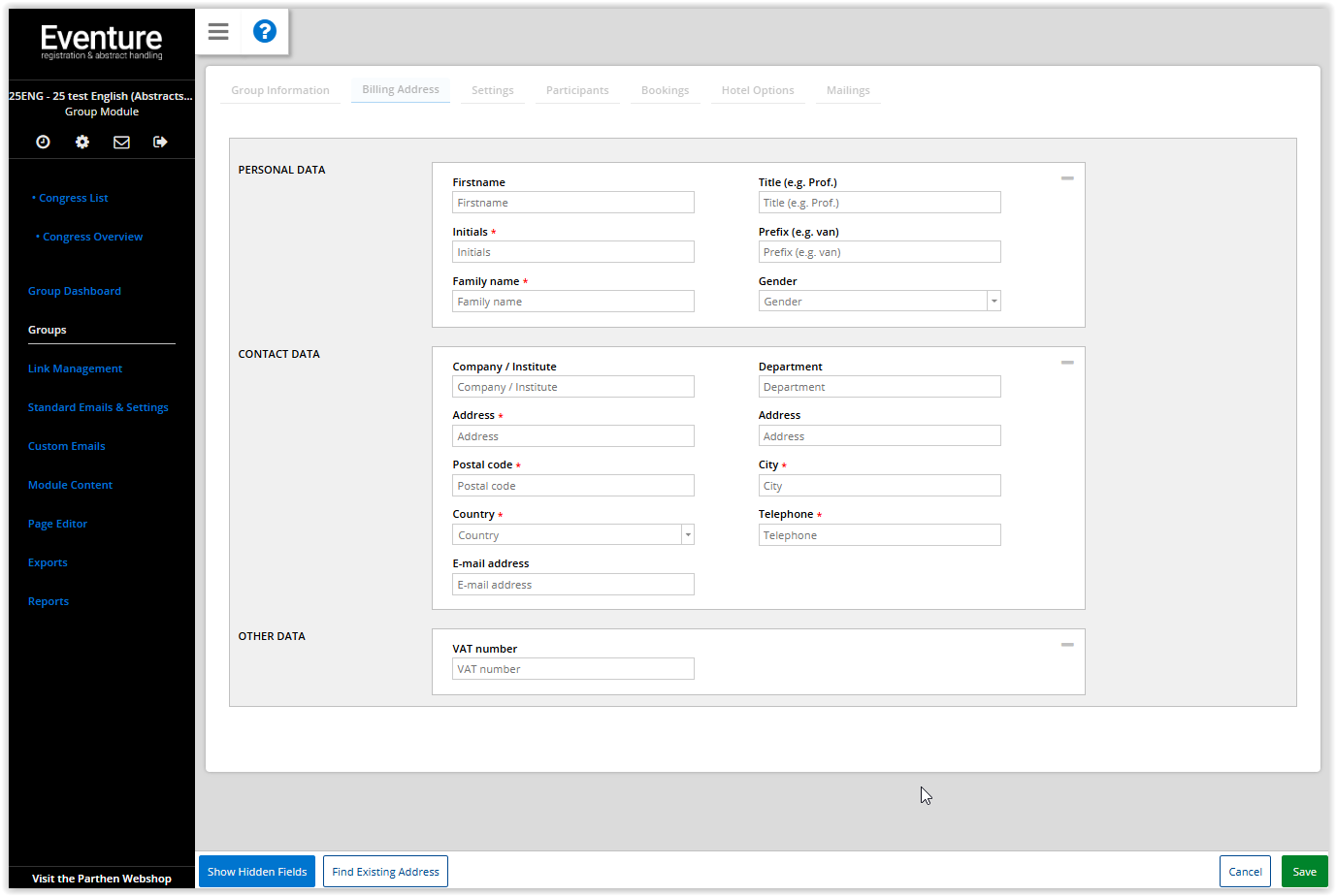1336x896 pixels.
Task: Collapse the Other Data section
Action: click(1067, 645)
